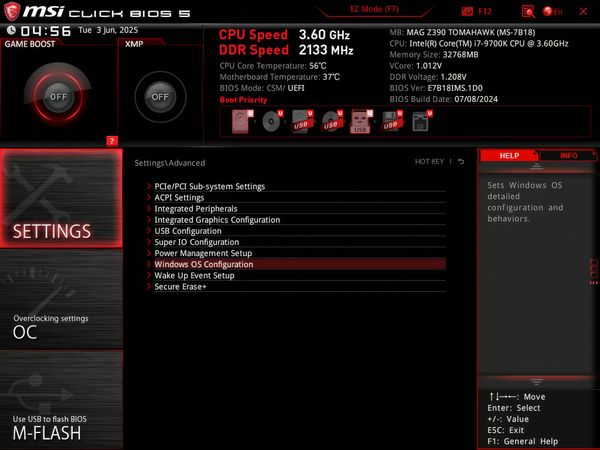This screenshot has width=600, height=450.
Task: Open M-FLASH to flash BIOS
Action: (x=60, y=427)
